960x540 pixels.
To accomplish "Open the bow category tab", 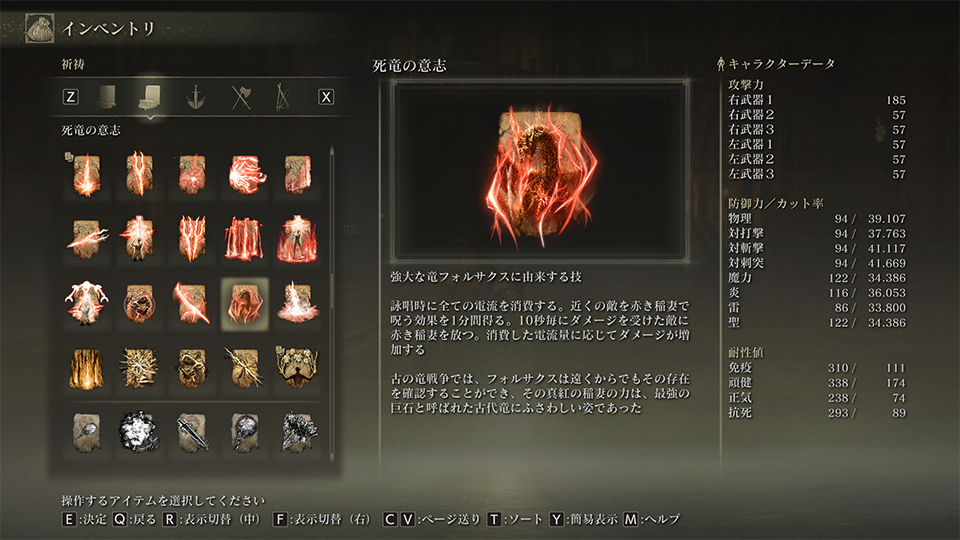I will [x=282, y=97].
